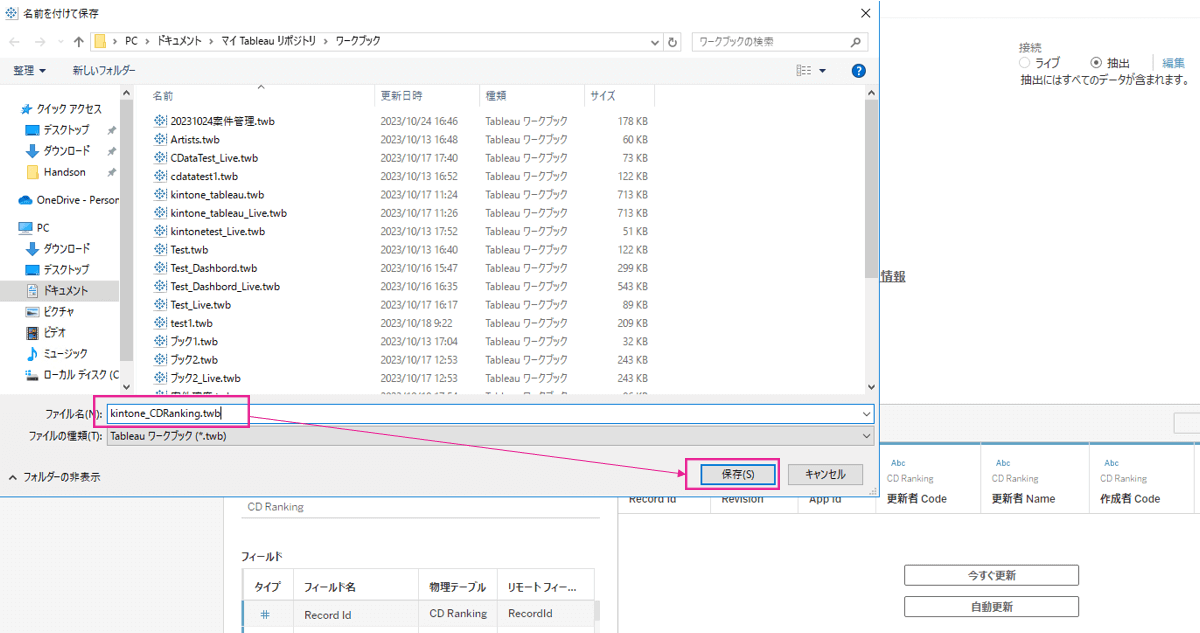Select test1.twb file icon
Viewport: 1200px width, 633px height.
coord(161,323)
